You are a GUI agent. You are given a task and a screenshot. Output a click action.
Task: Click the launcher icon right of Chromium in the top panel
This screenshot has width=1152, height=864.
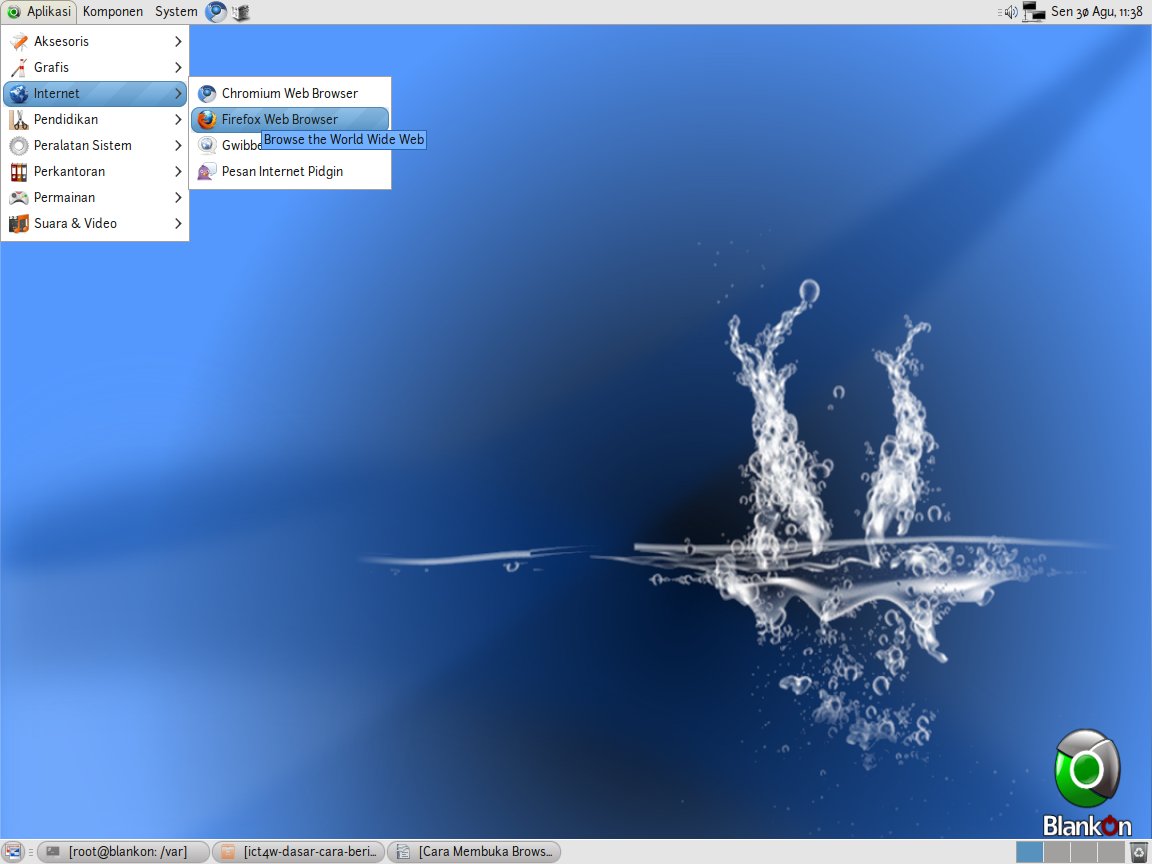click(241, 12)
